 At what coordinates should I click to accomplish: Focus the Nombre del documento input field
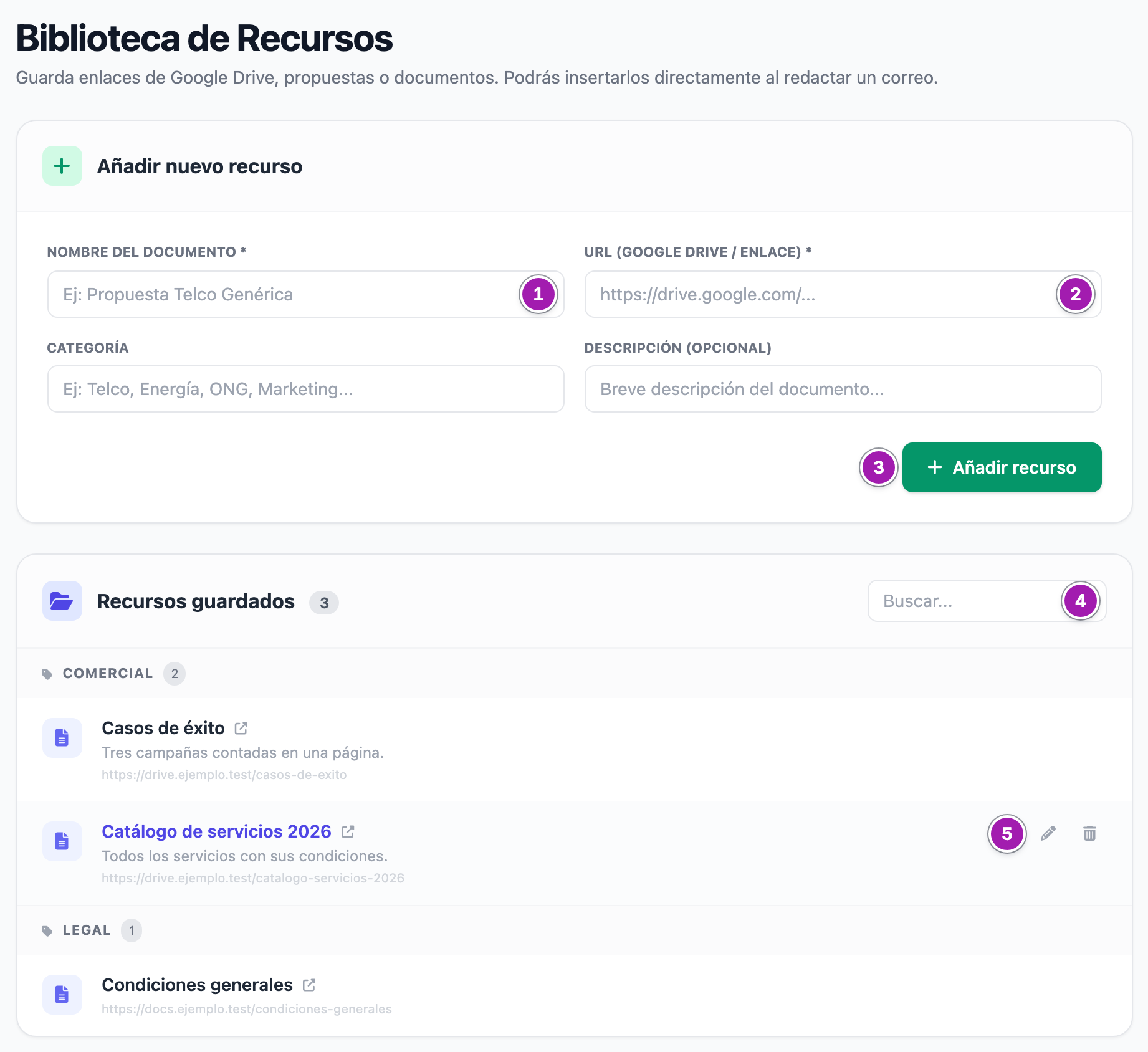pos(306,294)
